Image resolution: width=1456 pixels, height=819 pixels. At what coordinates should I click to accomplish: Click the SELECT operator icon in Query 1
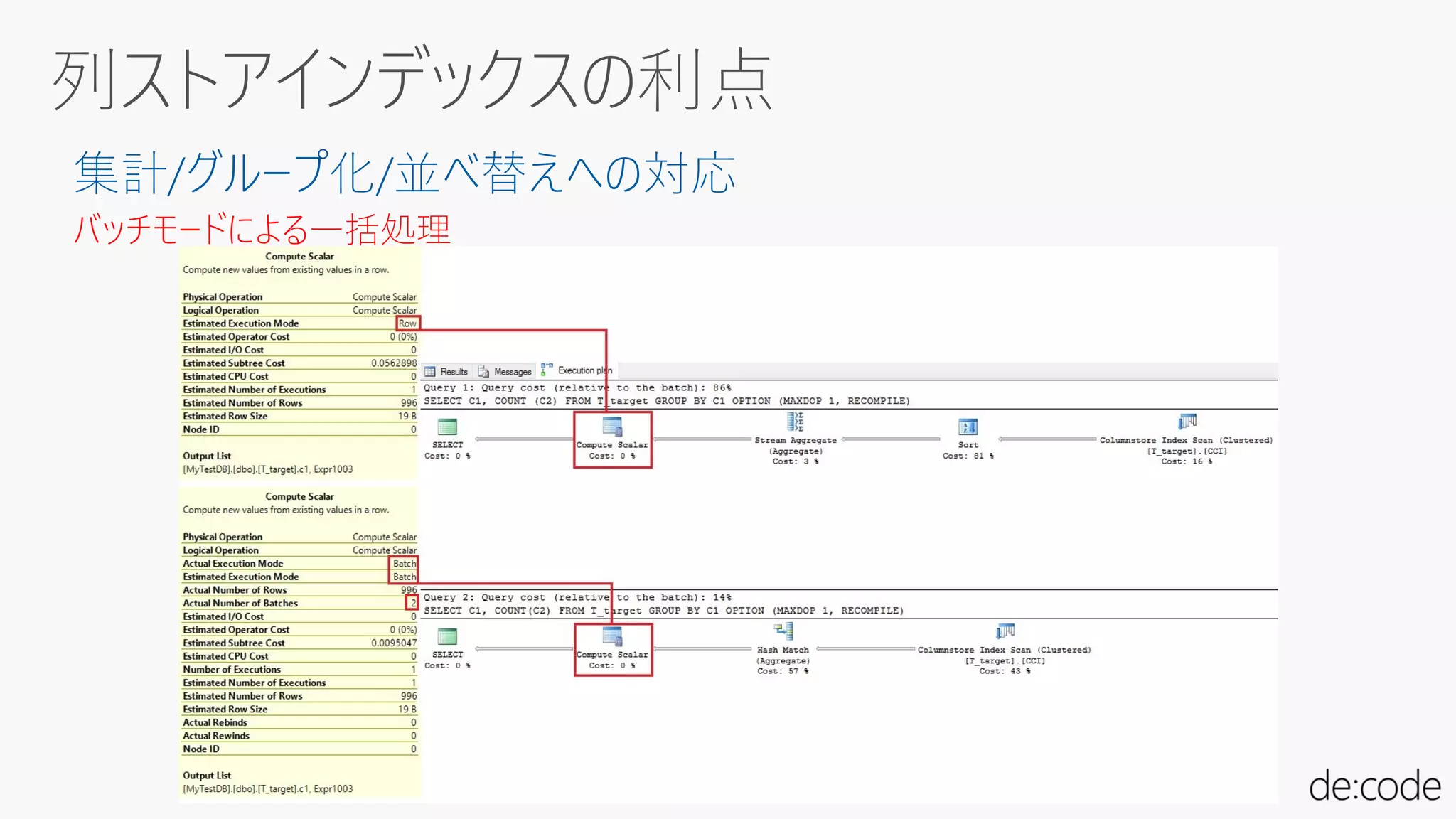[447, 427]
